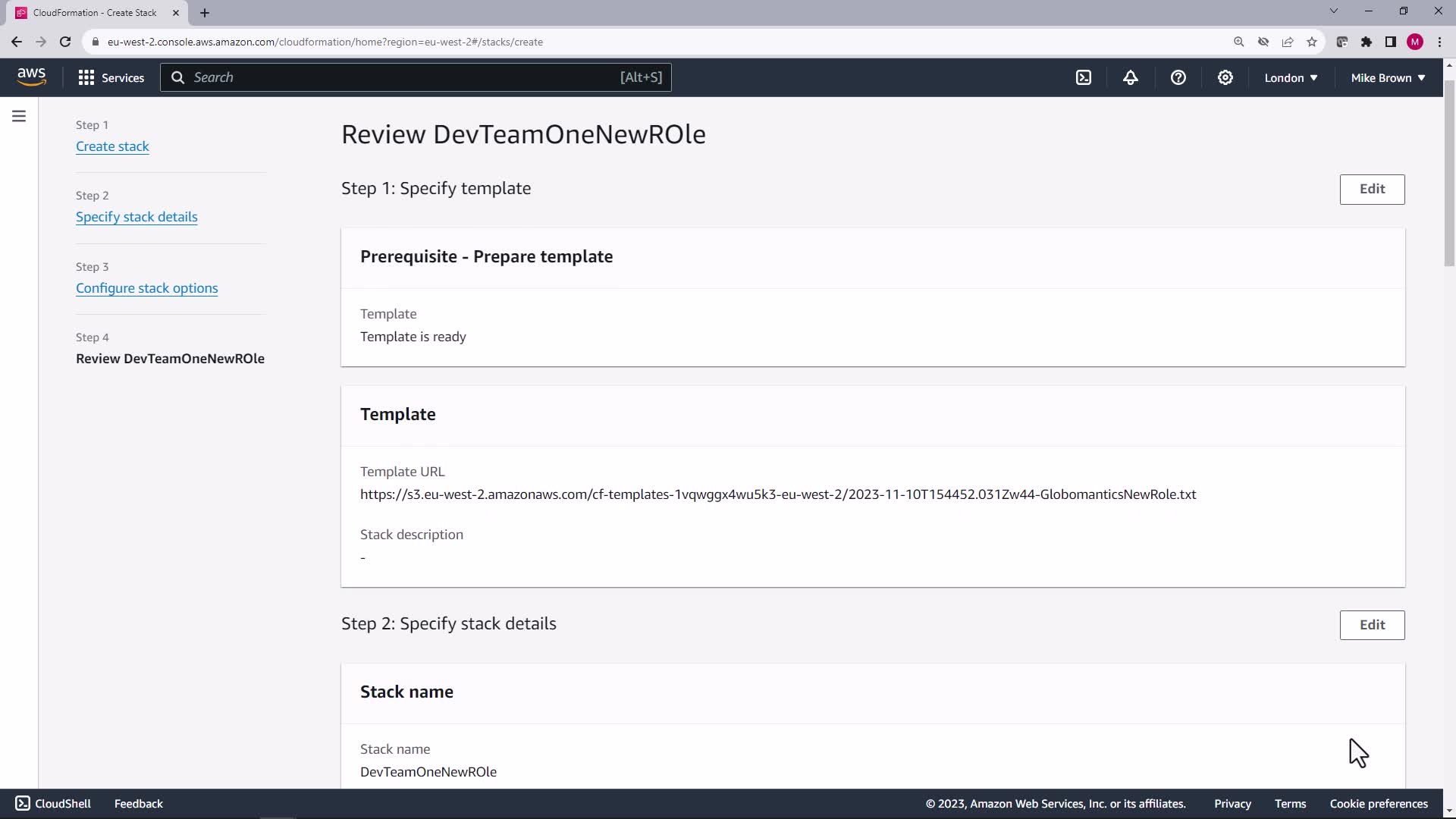
Task: Open the tab search chevron in title bar
Action: pos(1334,11)
